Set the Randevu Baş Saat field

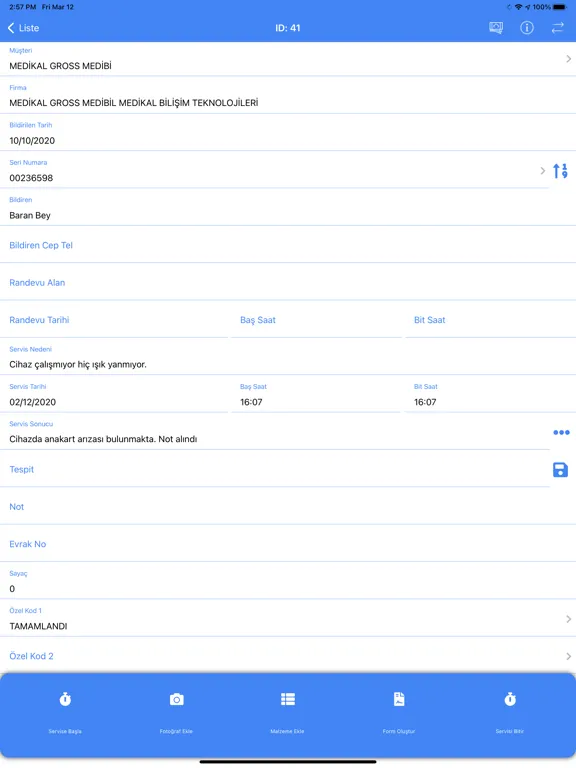[316, 320]
